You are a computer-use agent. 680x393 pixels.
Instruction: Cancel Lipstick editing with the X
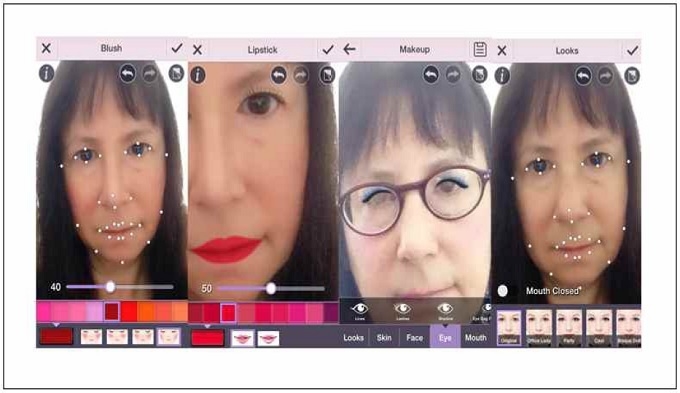point(197,49)
